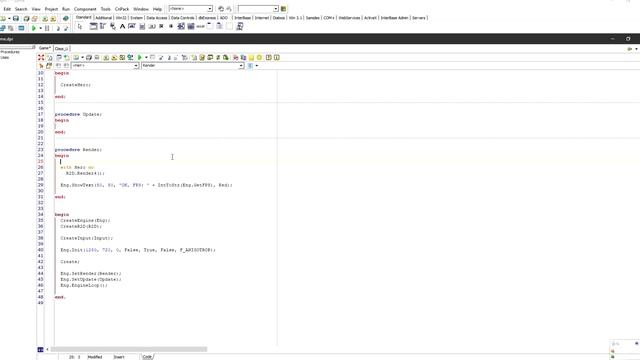Switch to the InterBase Admin palette tab
The height and width of the screenshot is (360, 640).
[394, 18]
